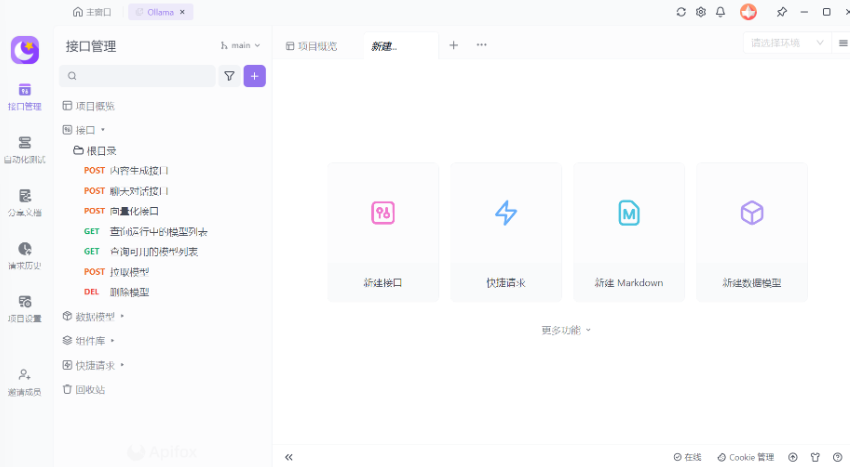Open the DEL 删除模型 item
Image resolution: width=850 pixels, height=467 pixels.
pyautogui.click(x=116, y=292)
